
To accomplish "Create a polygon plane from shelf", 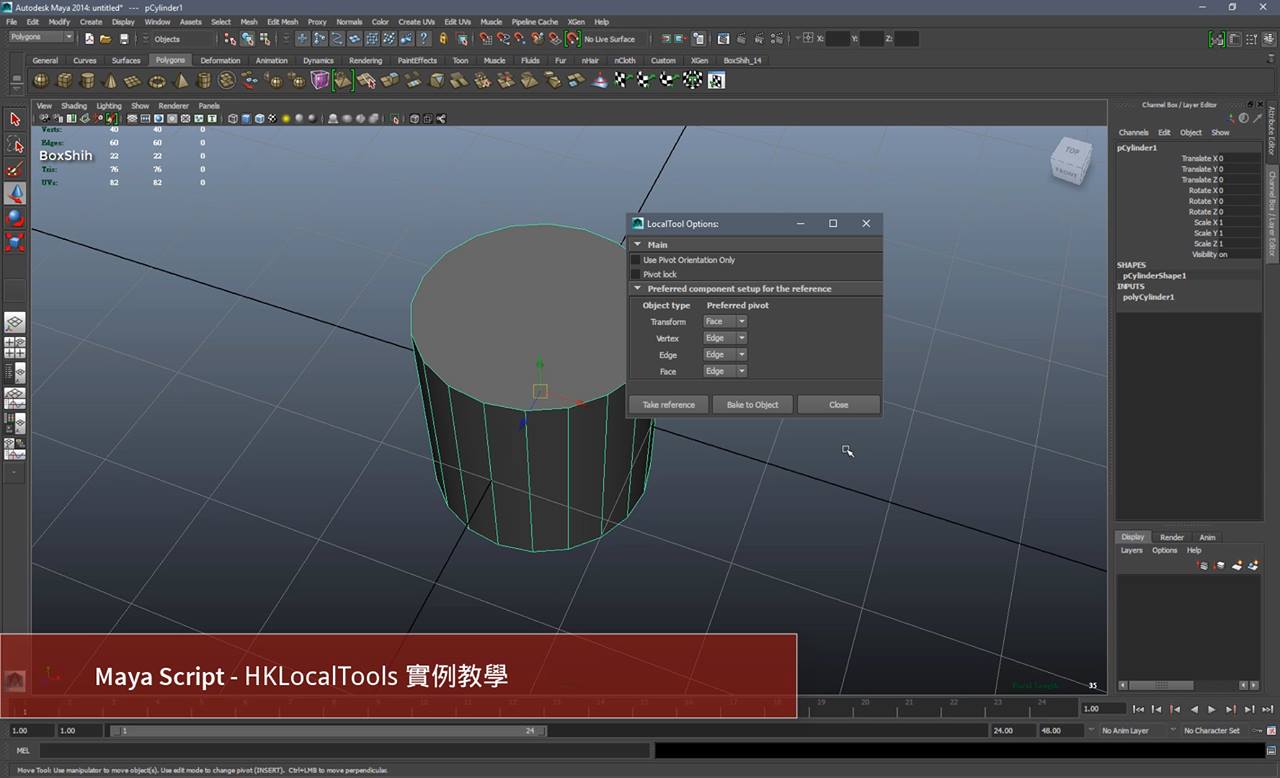I will (x=134, y=80).
